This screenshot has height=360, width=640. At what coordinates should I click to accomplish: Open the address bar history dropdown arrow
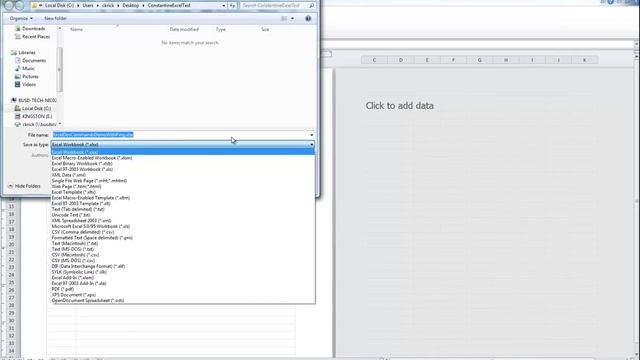coord(224,6)
